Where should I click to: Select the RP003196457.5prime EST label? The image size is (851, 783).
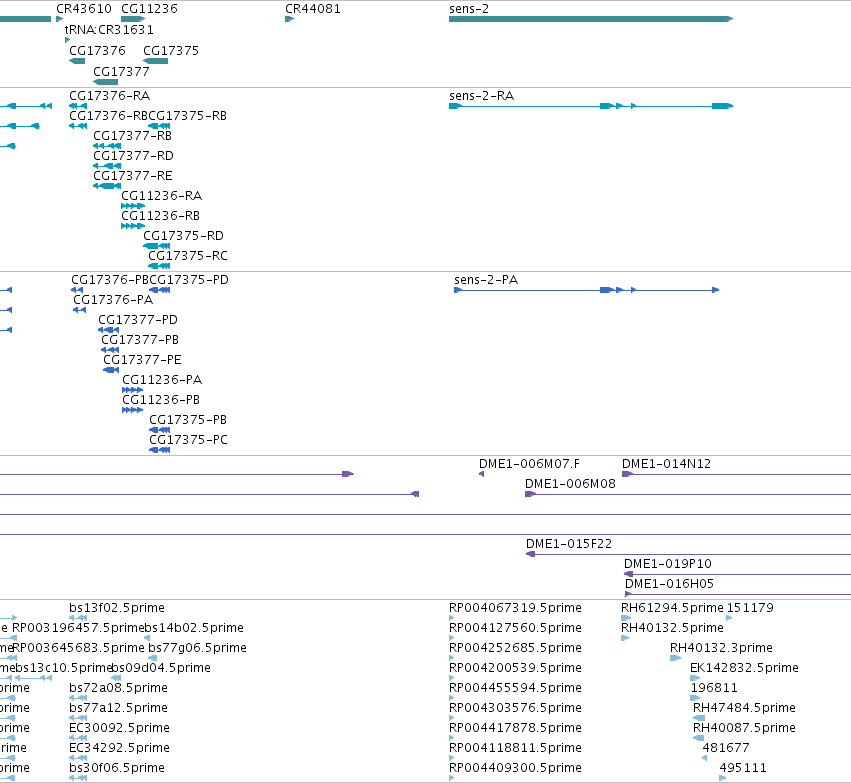(x=78, y=628)
